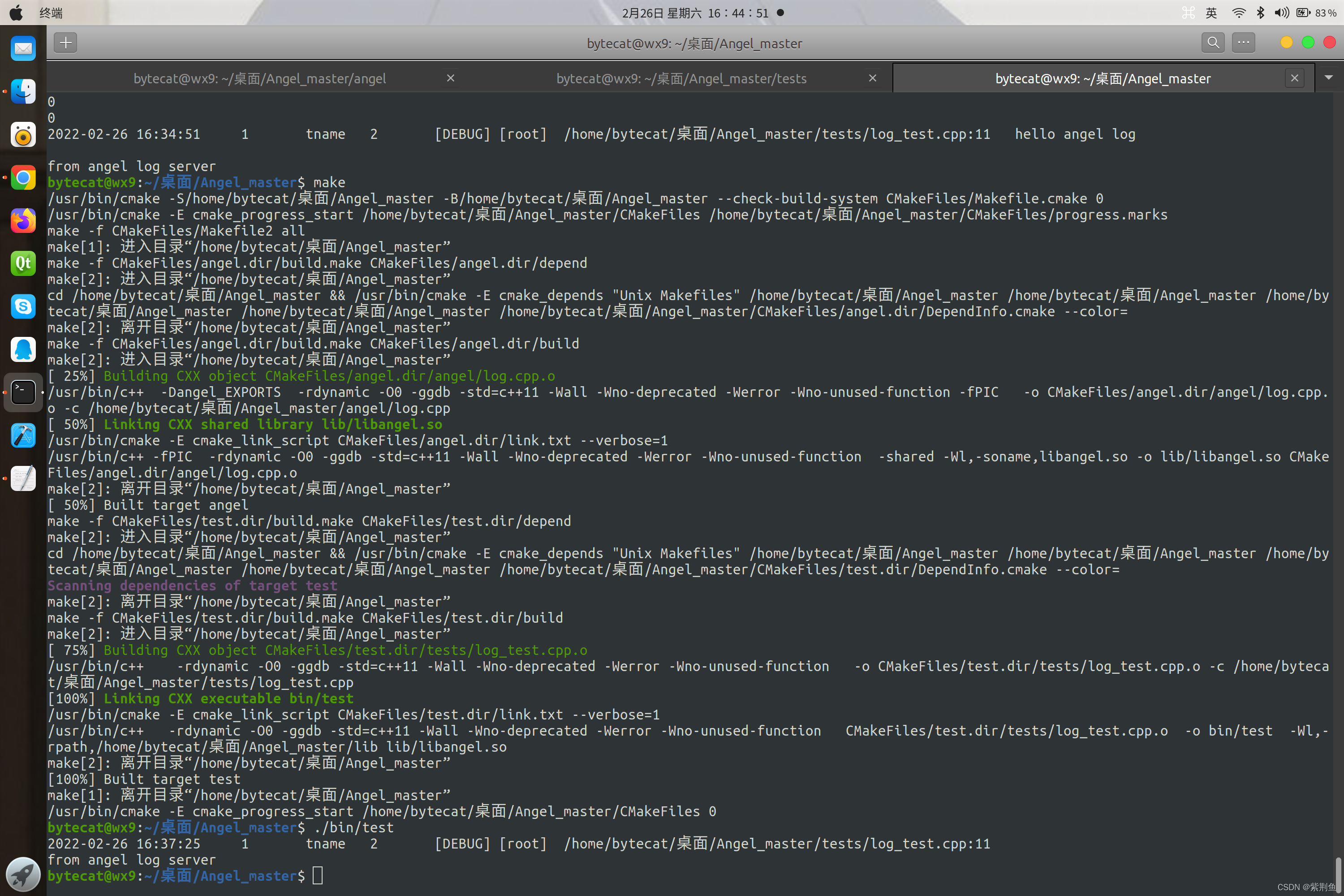
Task: Open the three-dots terminal menu
Action: 1244,43
